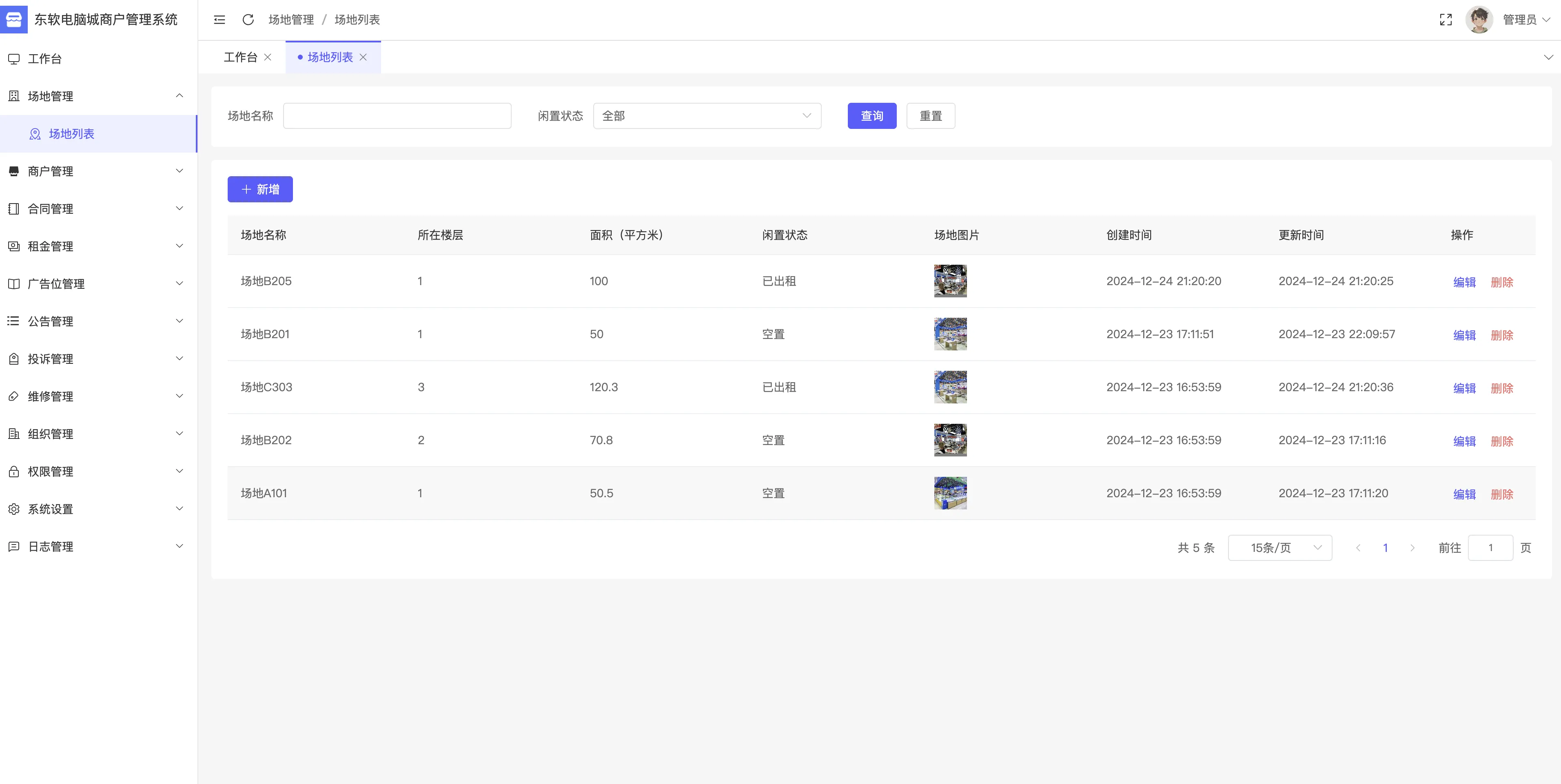1561x784 pixels.
Task: Click 删除 for 场地A101
Action: [1501, 494]
